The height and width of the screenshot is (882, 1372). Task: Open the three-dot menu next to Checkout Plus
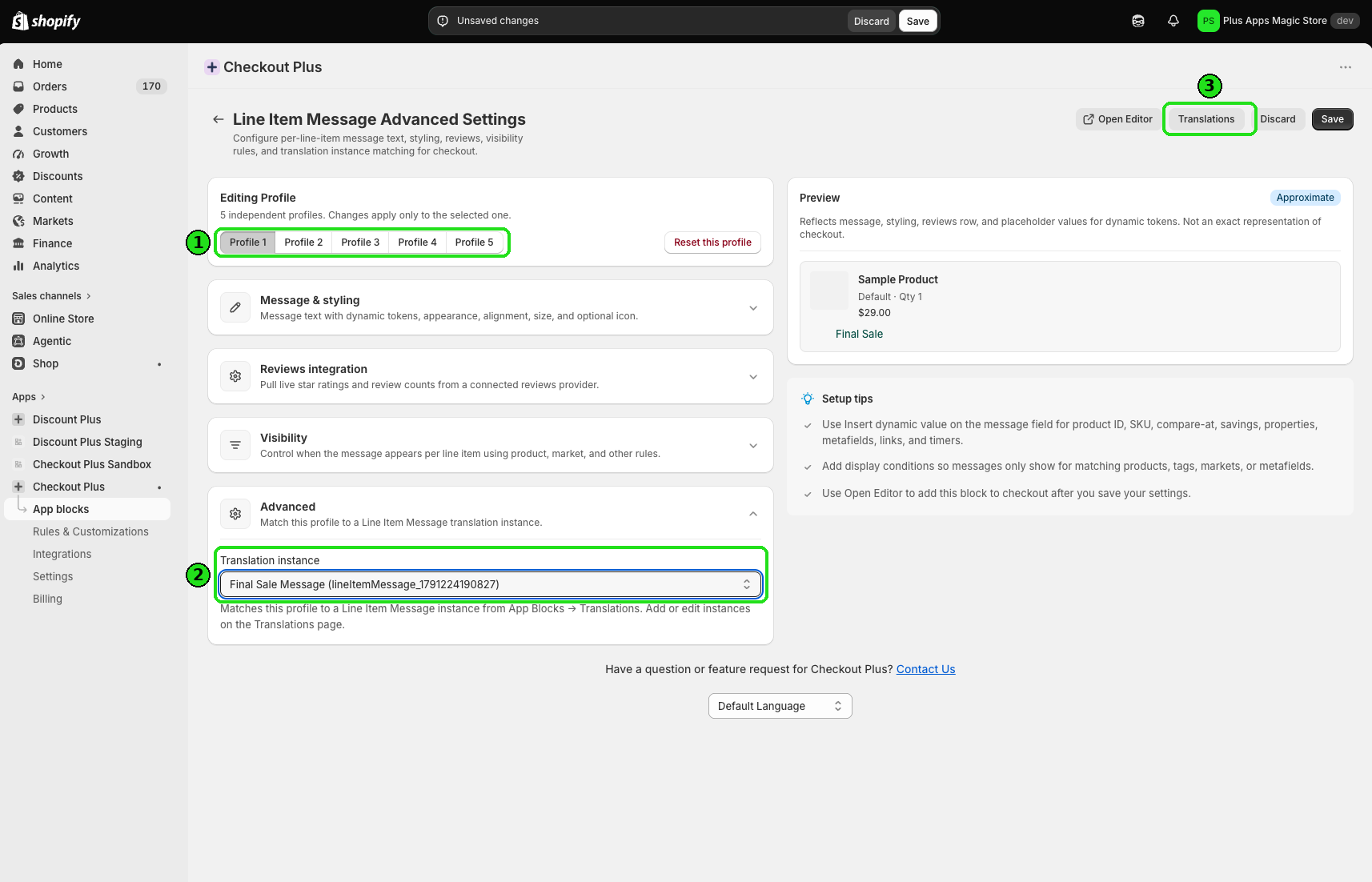[1346, 67]
